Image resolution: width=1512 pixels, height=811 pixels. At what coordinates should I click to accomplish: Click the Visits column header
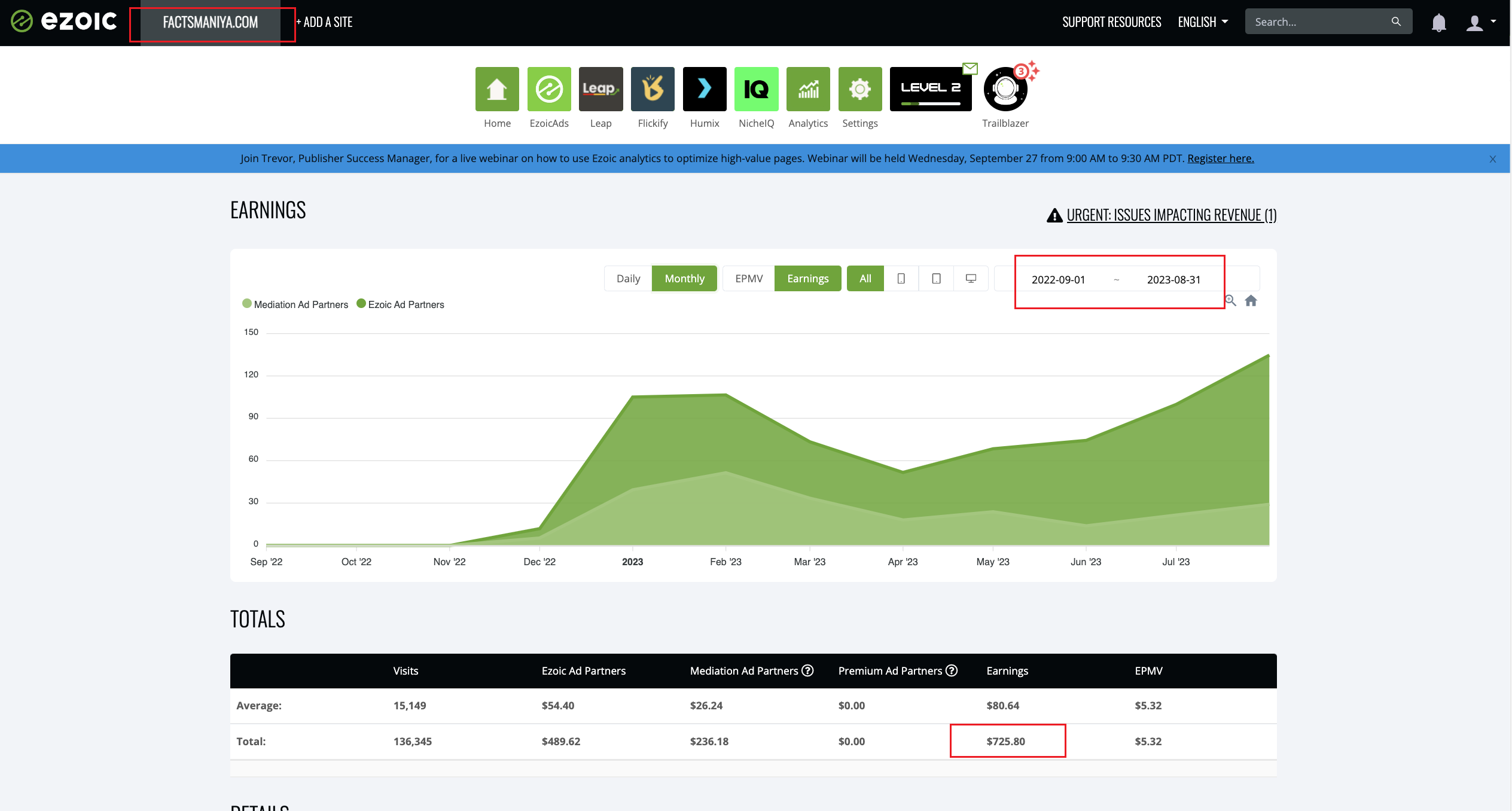(406, 671)
